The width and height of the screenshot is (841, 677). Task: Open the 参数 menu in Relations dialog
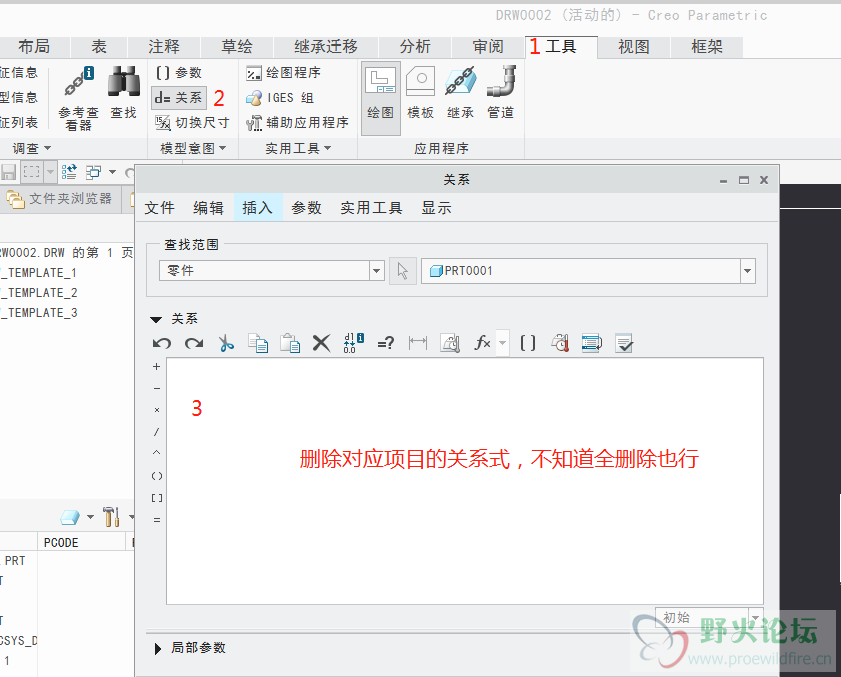coord(306,208)
